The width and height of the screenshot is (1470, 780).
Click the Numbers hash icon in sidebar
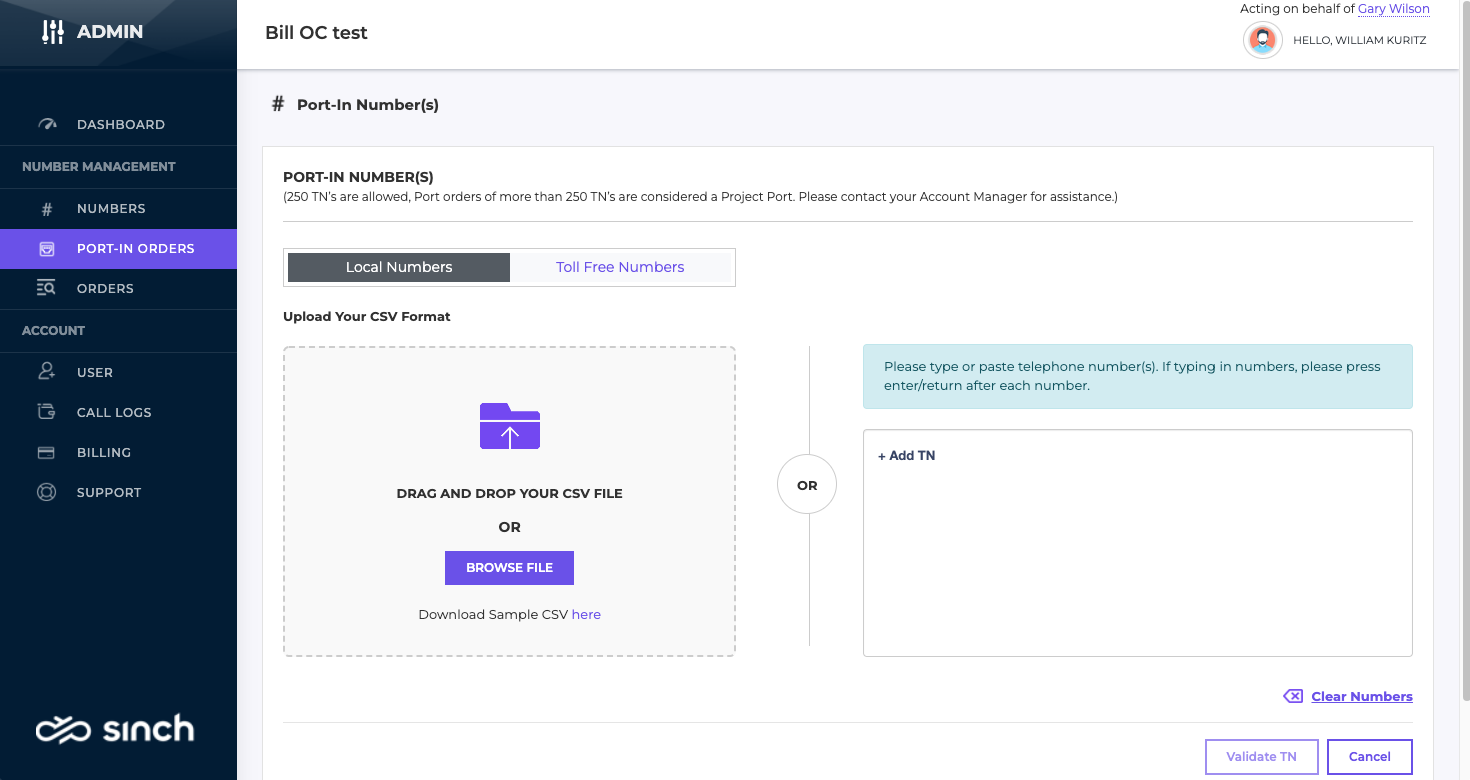coord(47,208)
